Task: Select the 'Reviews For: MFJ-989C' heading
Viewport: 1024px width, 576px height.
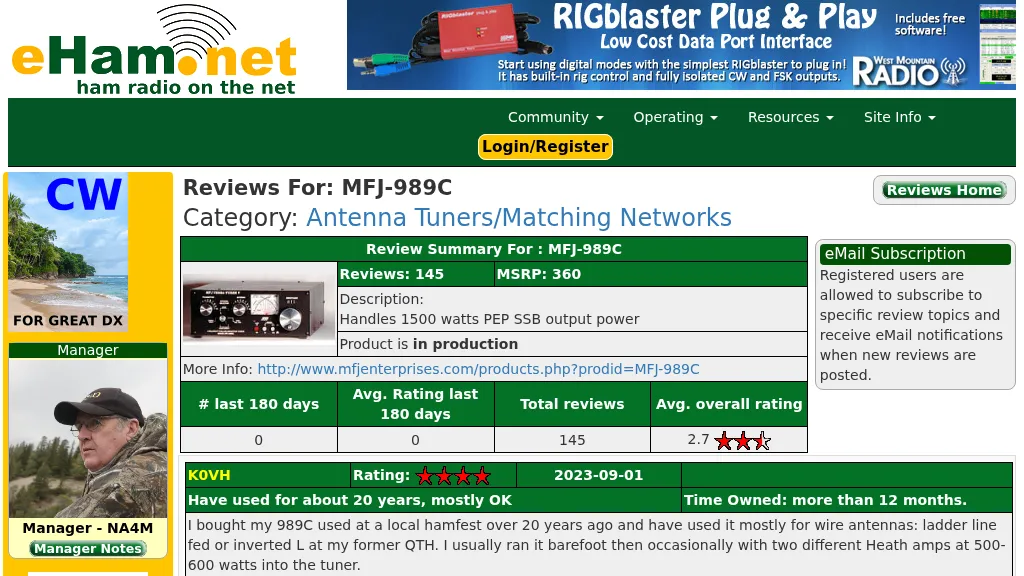Action: point(317,187)
